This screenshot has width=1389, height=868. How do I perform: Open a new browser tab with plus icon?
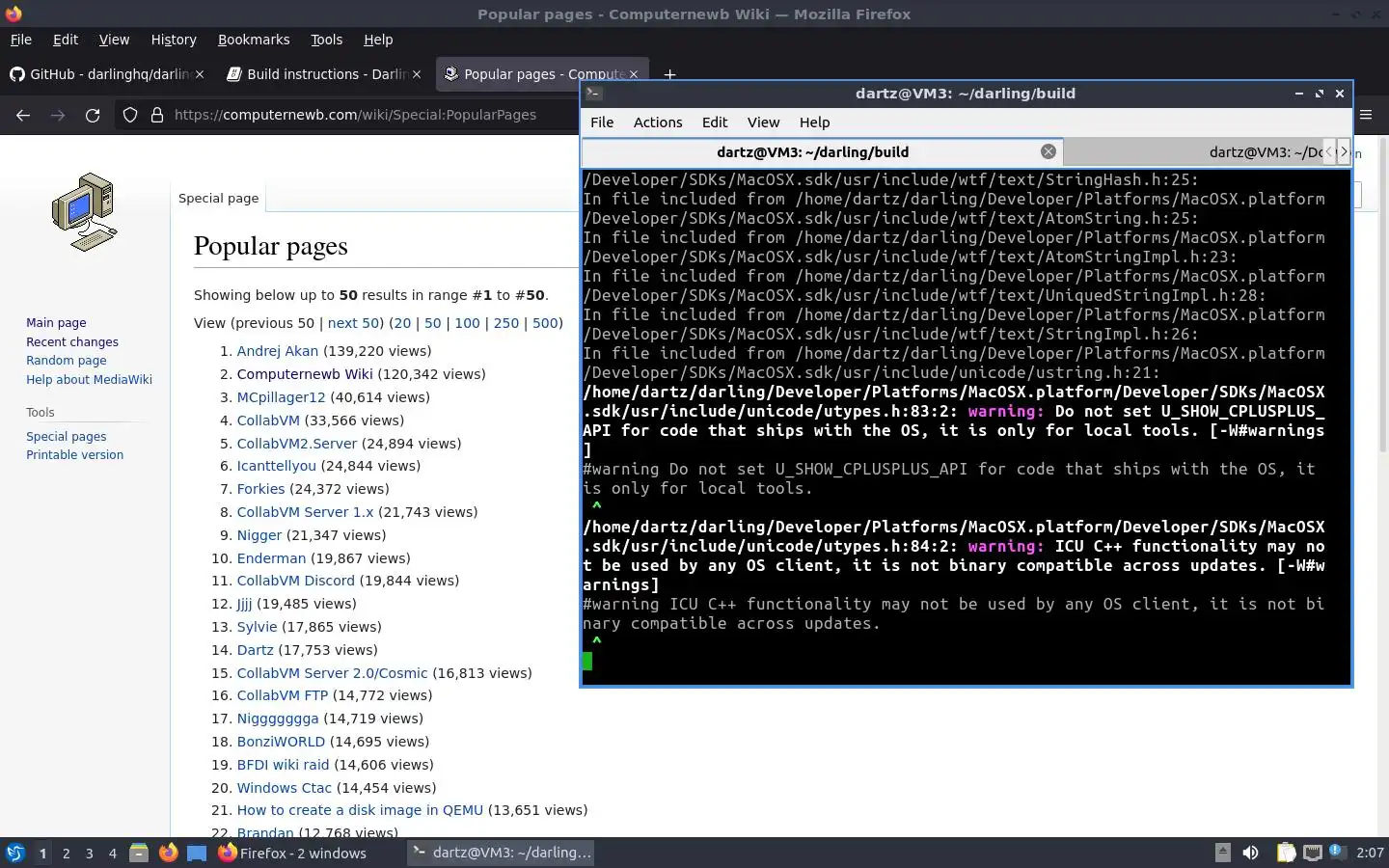[669, 74]
